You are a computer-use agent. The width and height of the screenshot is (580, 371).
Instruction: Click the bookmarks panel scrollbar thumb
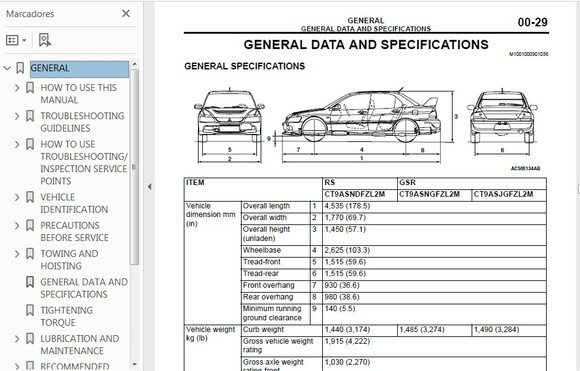pyautogui.click(x=134, y=166)
